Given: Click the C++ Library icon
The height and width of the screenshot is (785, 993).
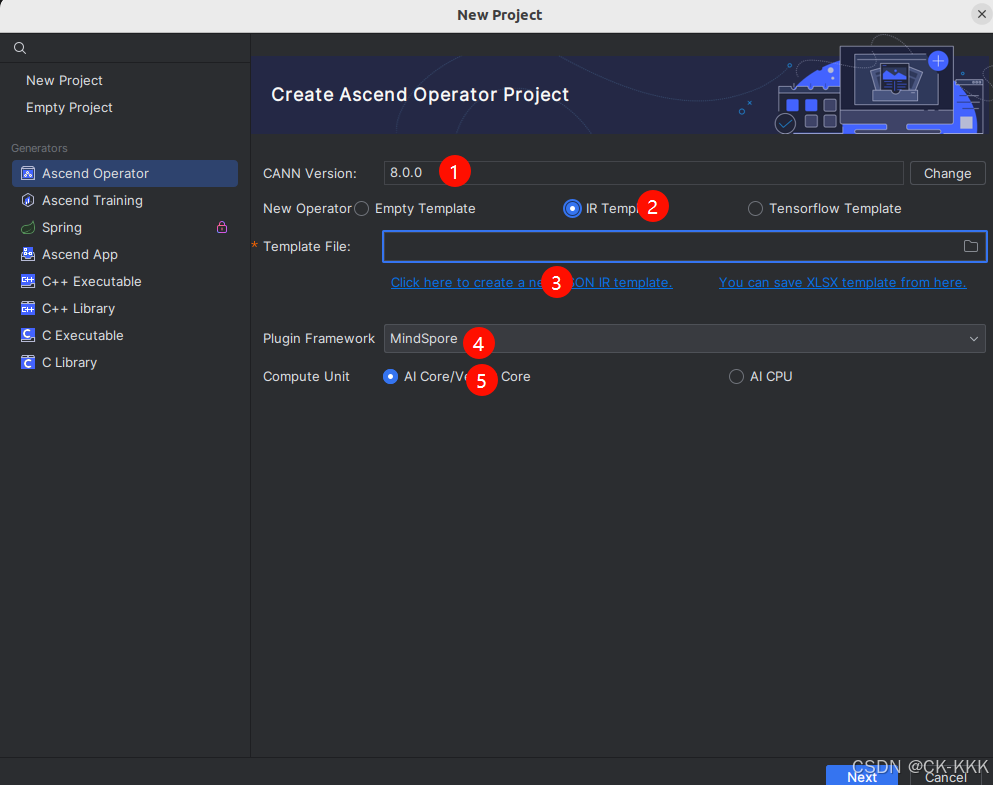Looking at the screenshot, I should click(28, 308).
